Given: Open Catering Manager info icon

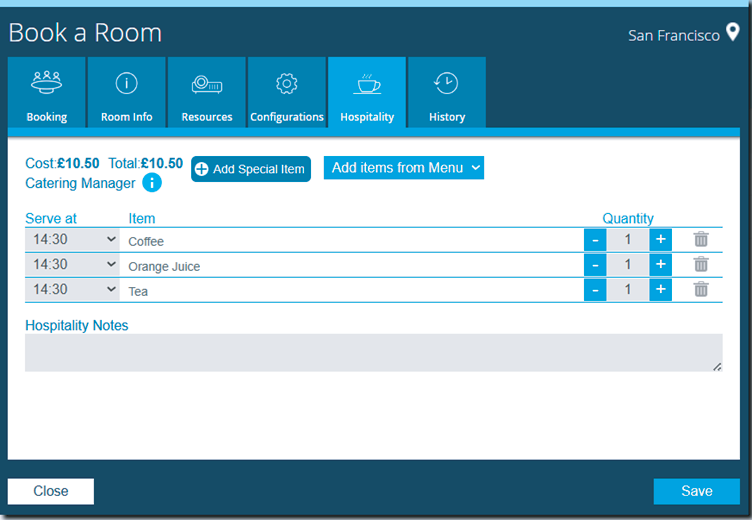Looking at the screenshot, I should coord(152,183).
